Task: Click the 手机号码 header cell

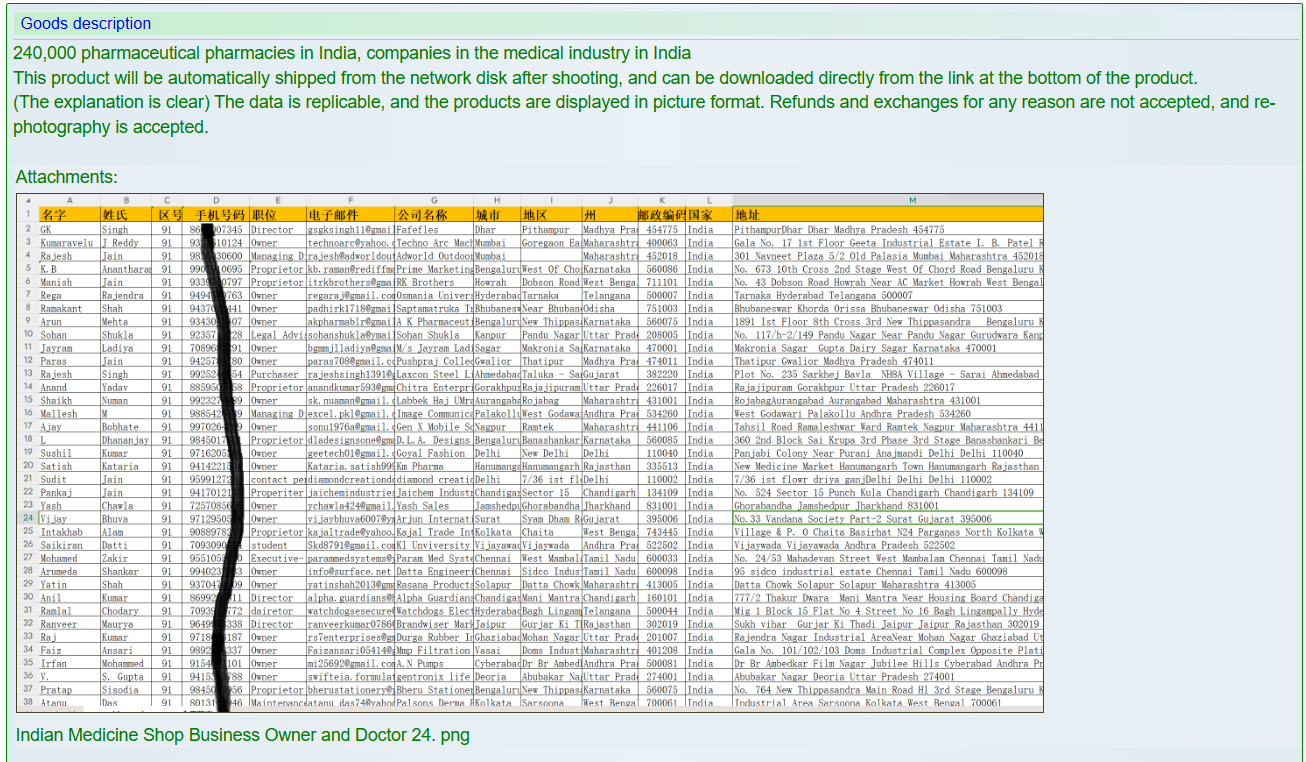Action: pos(218,214)
